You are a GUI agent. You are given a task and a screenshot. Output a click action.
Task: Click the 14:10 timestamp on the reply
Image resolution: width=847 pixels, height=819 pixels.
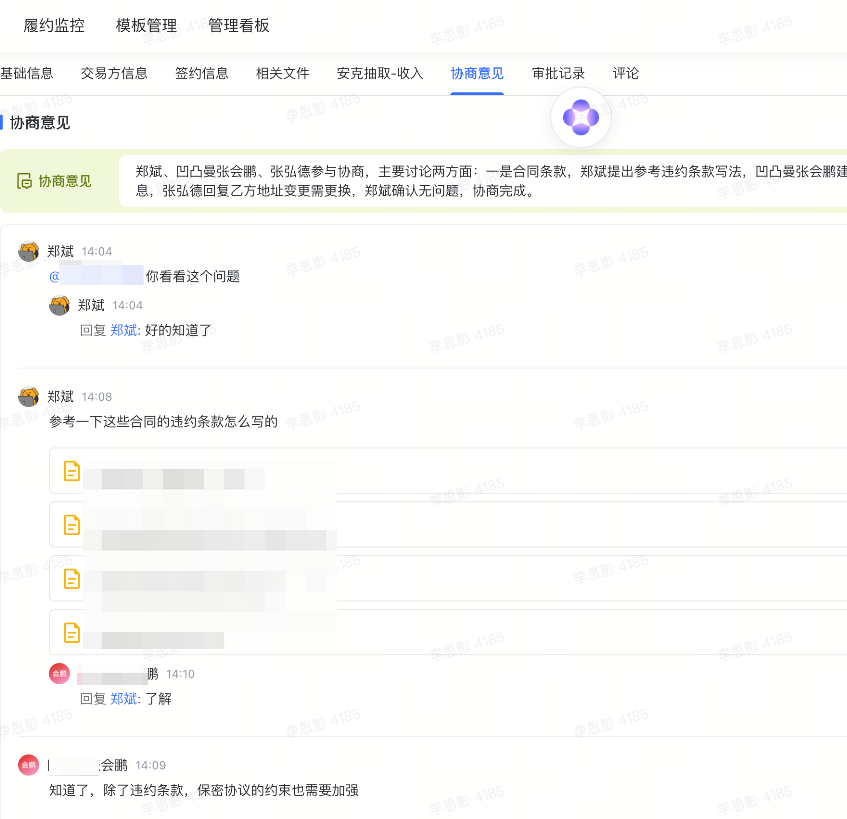(180, 674)
